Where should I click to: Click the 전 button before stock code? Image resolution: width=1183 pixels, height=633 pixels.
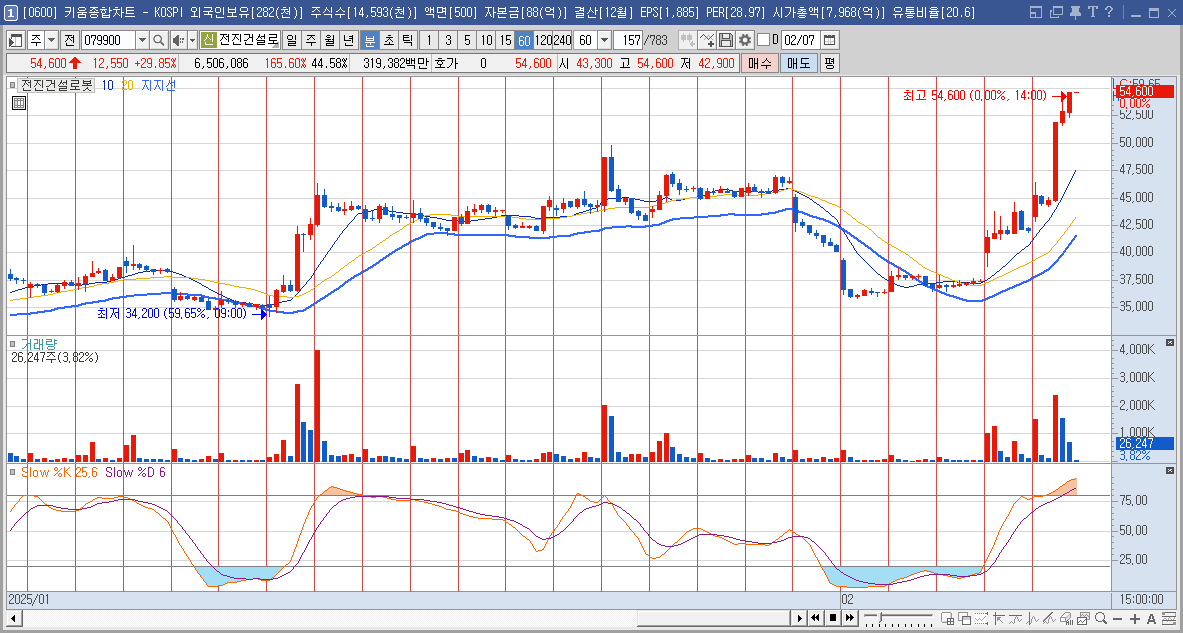point(69,40)
